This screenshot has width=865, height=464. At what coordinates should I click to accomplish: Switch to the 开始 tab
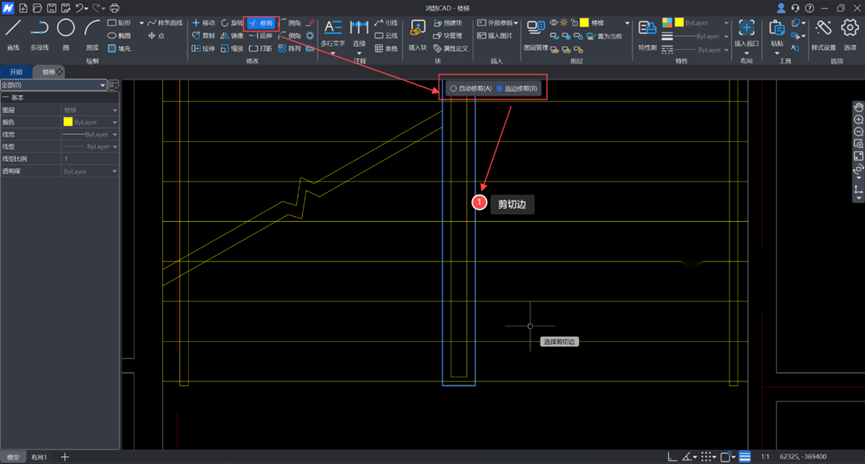point(16,72)
